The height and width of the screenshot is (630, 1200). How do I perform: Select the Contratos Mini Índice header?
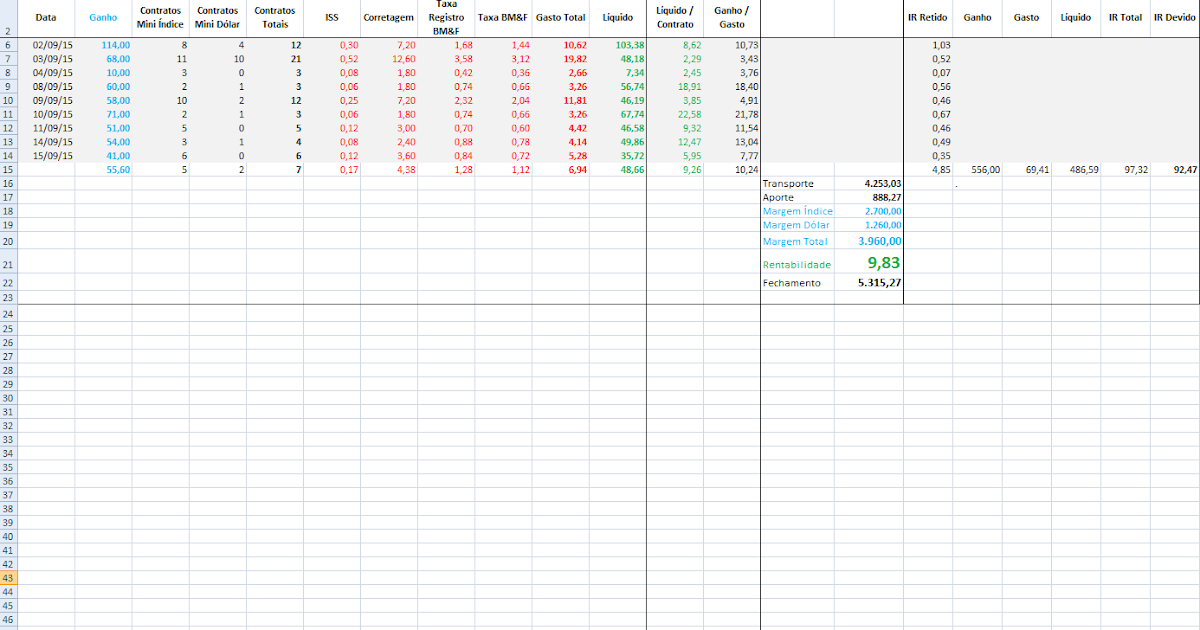160,18
